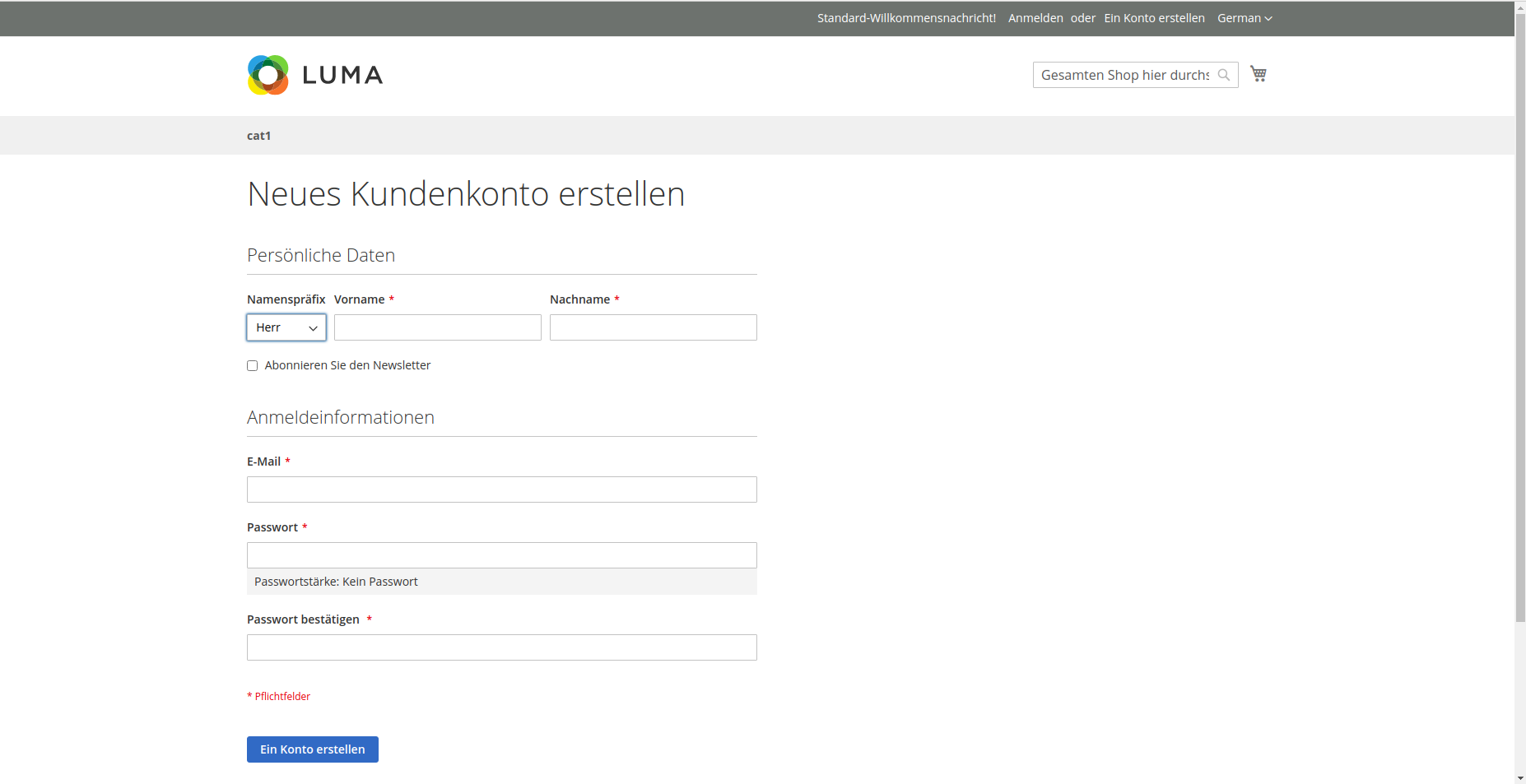Click the Standard-Willkommensnachricht! text

[906, 18]
